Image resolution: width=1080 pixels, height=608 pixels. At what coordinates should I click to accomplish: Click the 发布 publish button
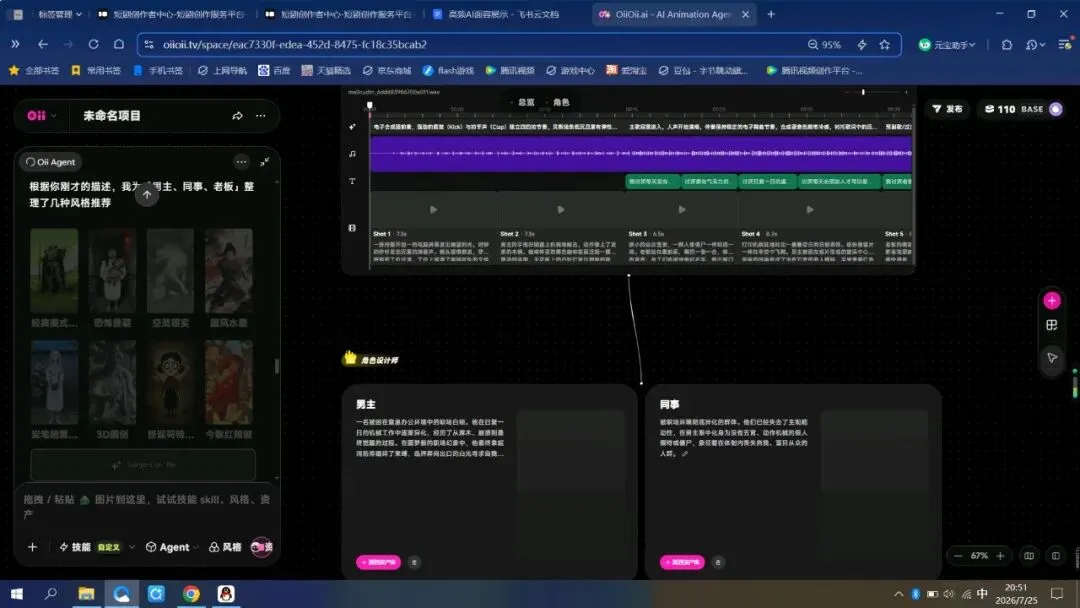pyautogui.click(x=948, y=109)
